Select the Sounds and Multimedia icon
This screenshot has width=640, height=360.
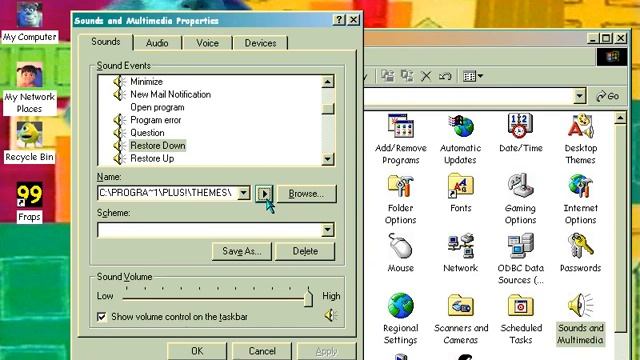click(580, 305)
